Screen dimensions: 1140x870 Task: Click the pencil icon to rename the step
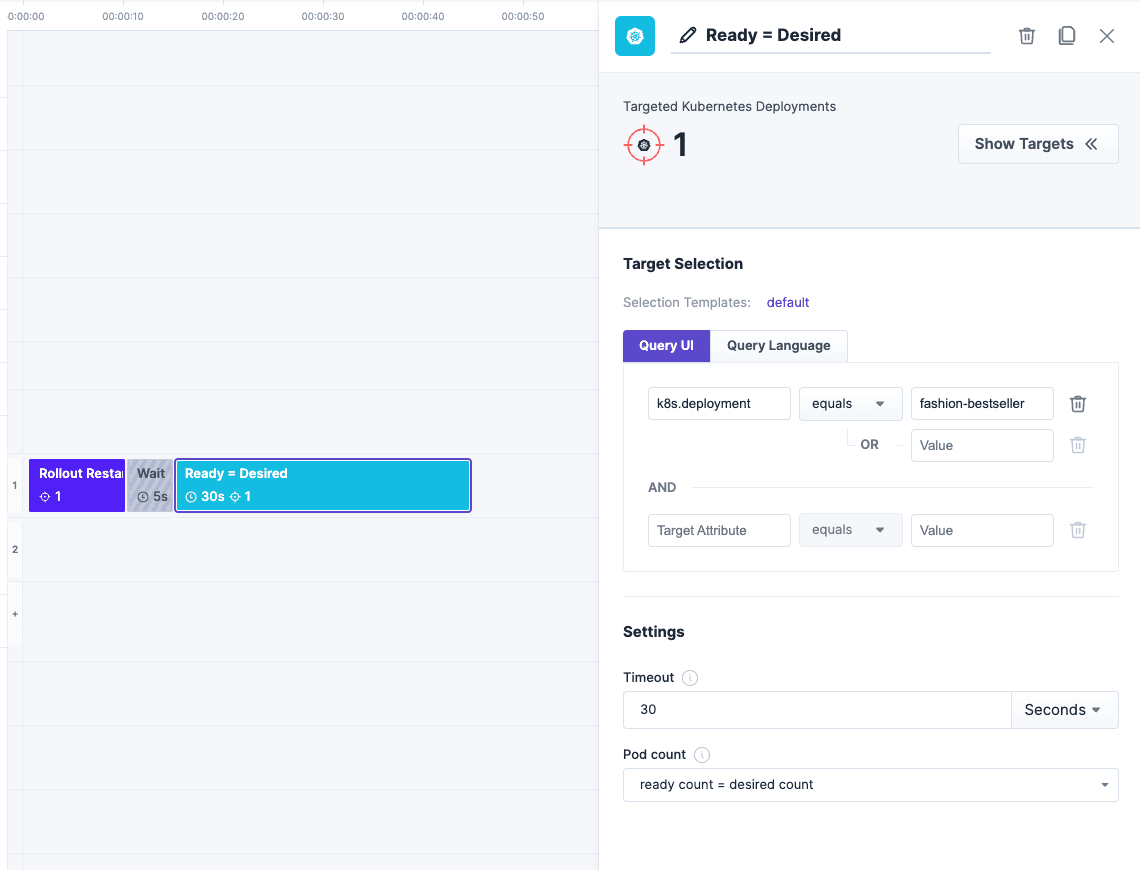click(x=687, y=34)
